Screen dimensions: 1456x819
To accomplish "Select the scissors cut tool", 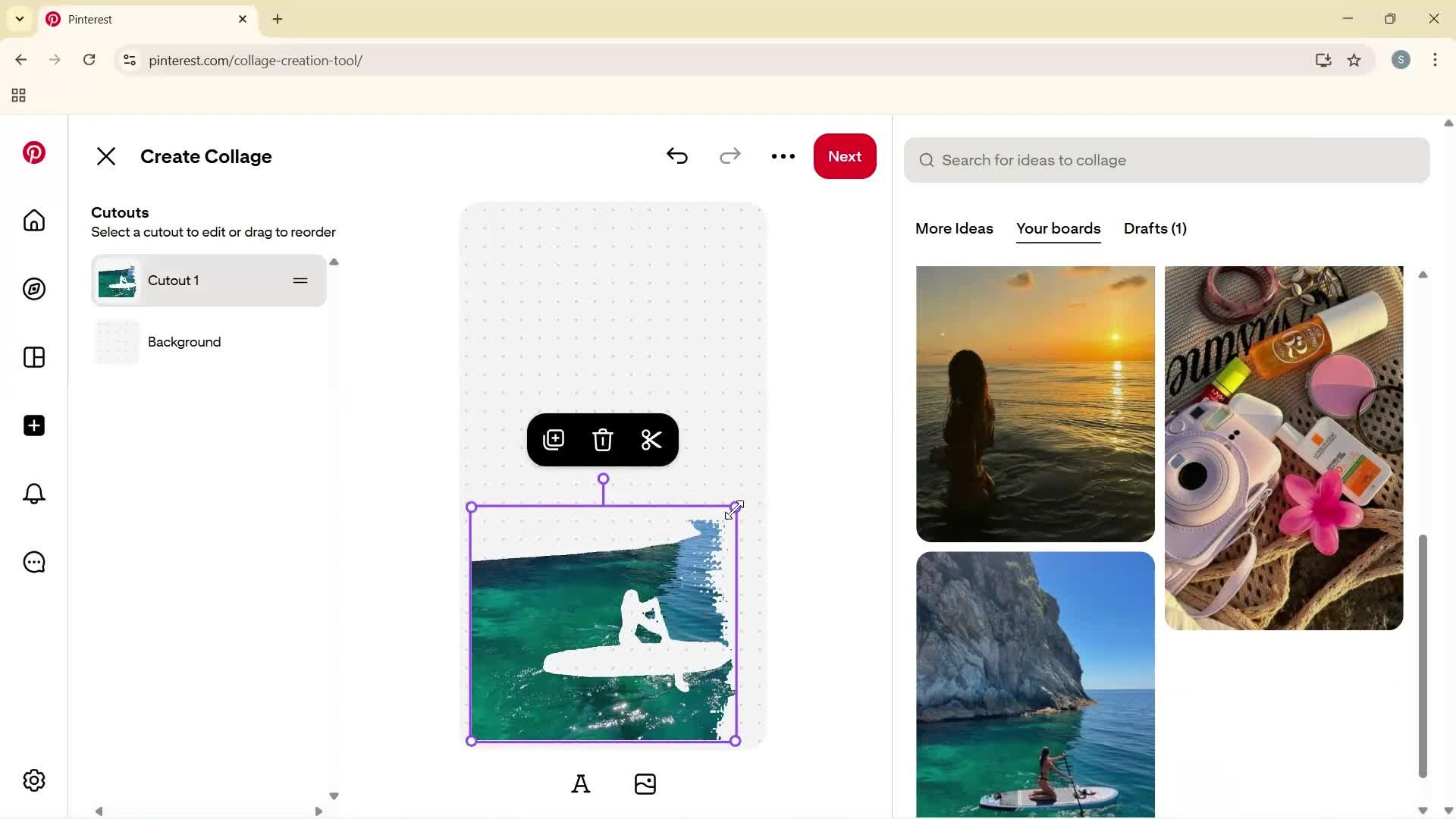I will click(x=651, y=440).
